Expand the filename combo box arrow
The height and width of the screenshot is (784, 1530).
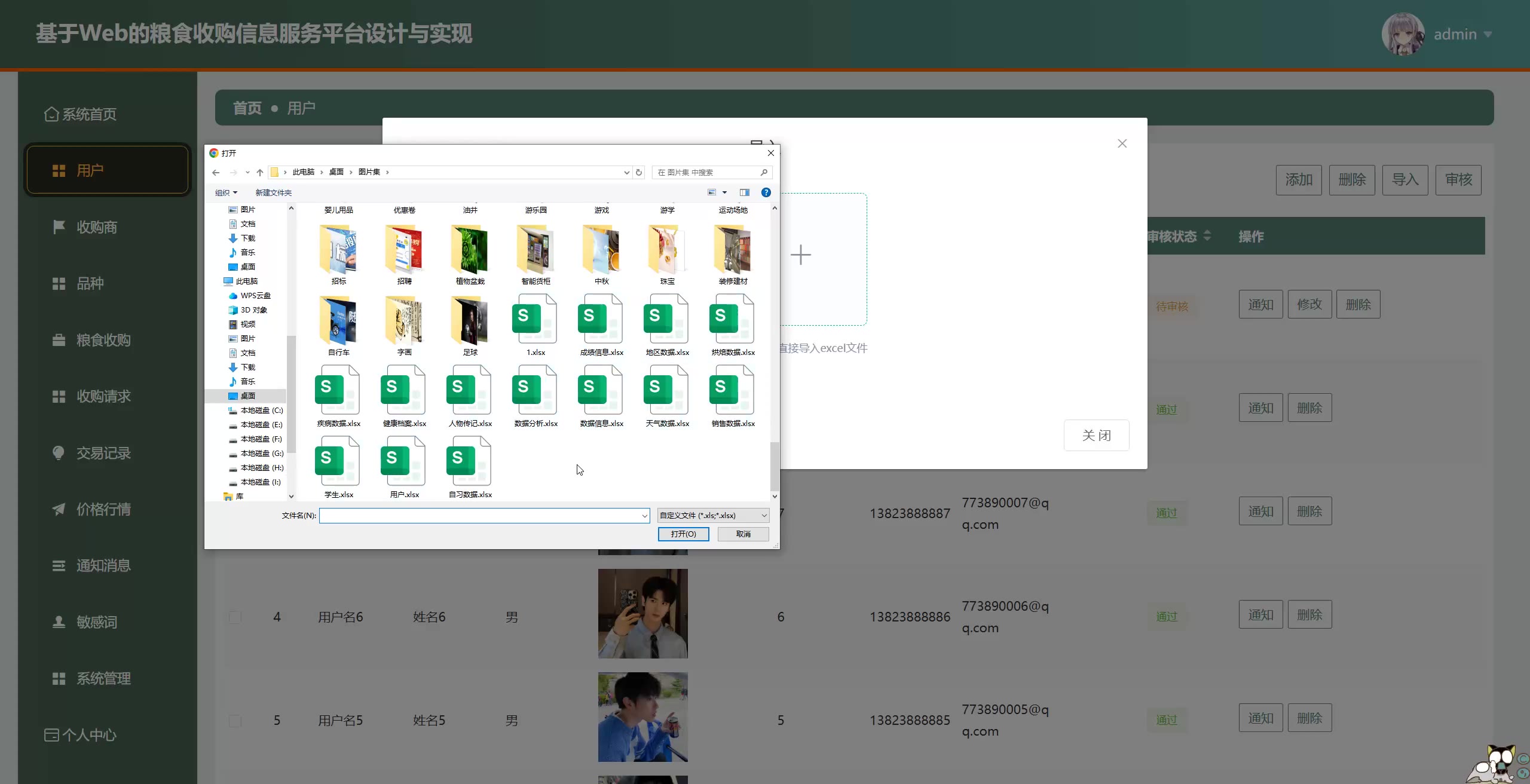[644, 515]
